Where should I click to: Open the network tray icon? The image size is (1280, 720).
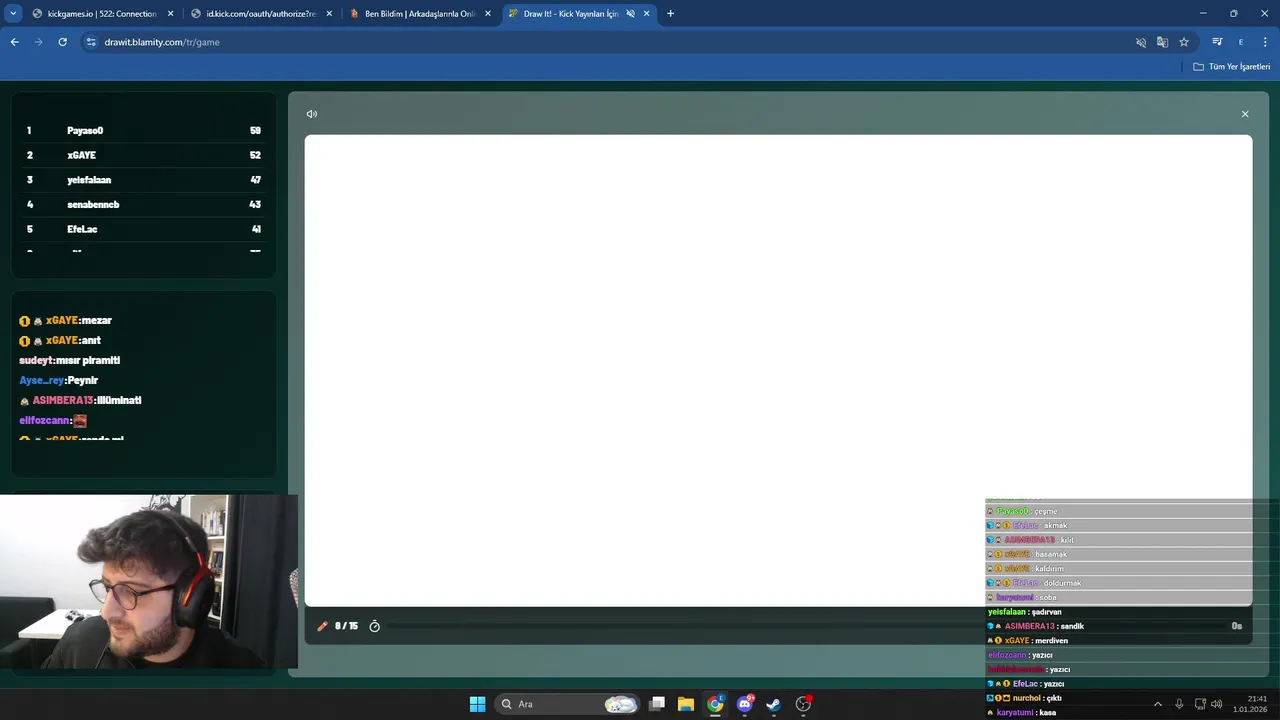point(1200,704)
